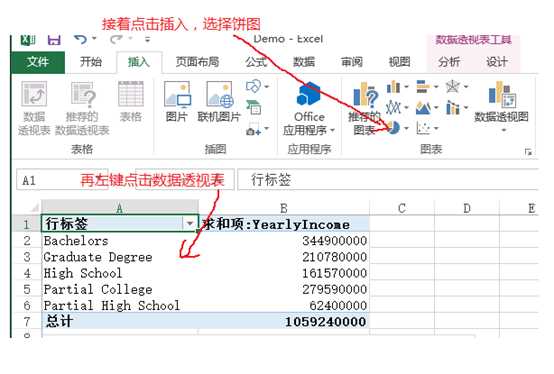
Task: Select the 总计 cell
Action: [120, 322]
